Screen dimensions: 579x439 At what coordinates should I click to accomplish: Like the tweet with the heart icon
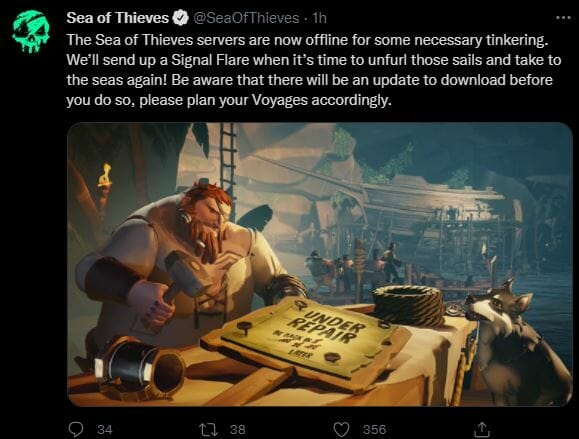tap(341, 429)
